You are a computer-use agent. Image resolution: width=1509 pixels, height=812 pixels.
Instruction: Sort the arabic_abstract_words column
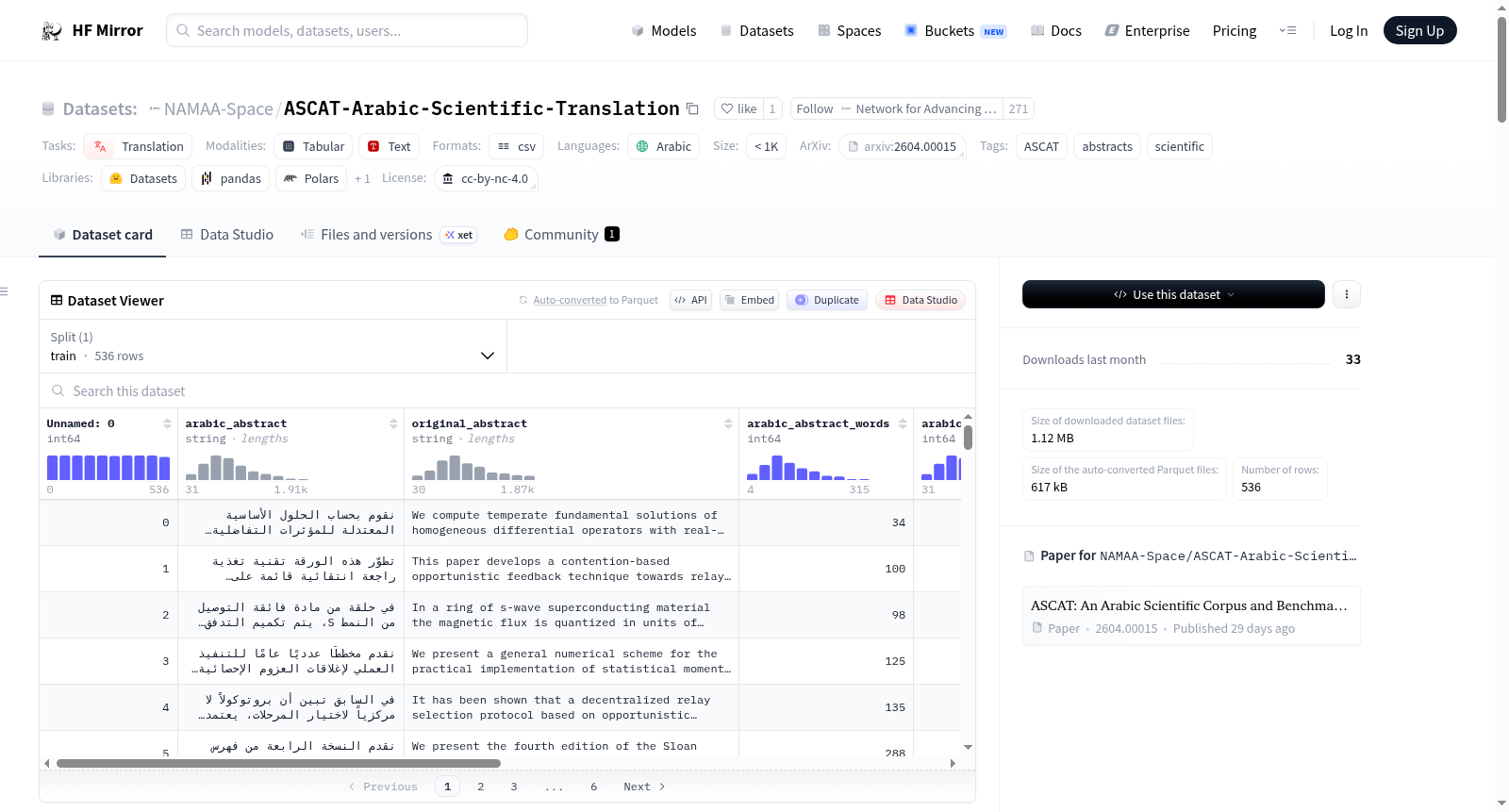903,423
